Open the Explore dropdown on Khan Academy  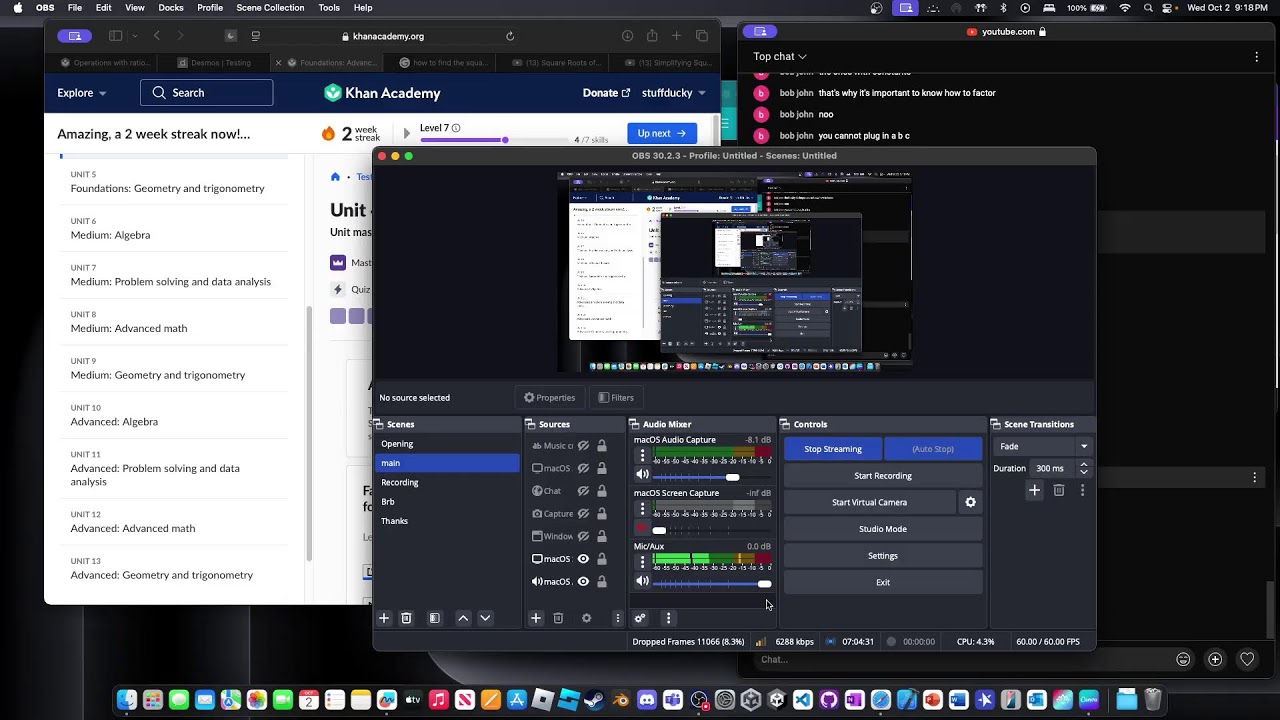[x=82, y=93]
